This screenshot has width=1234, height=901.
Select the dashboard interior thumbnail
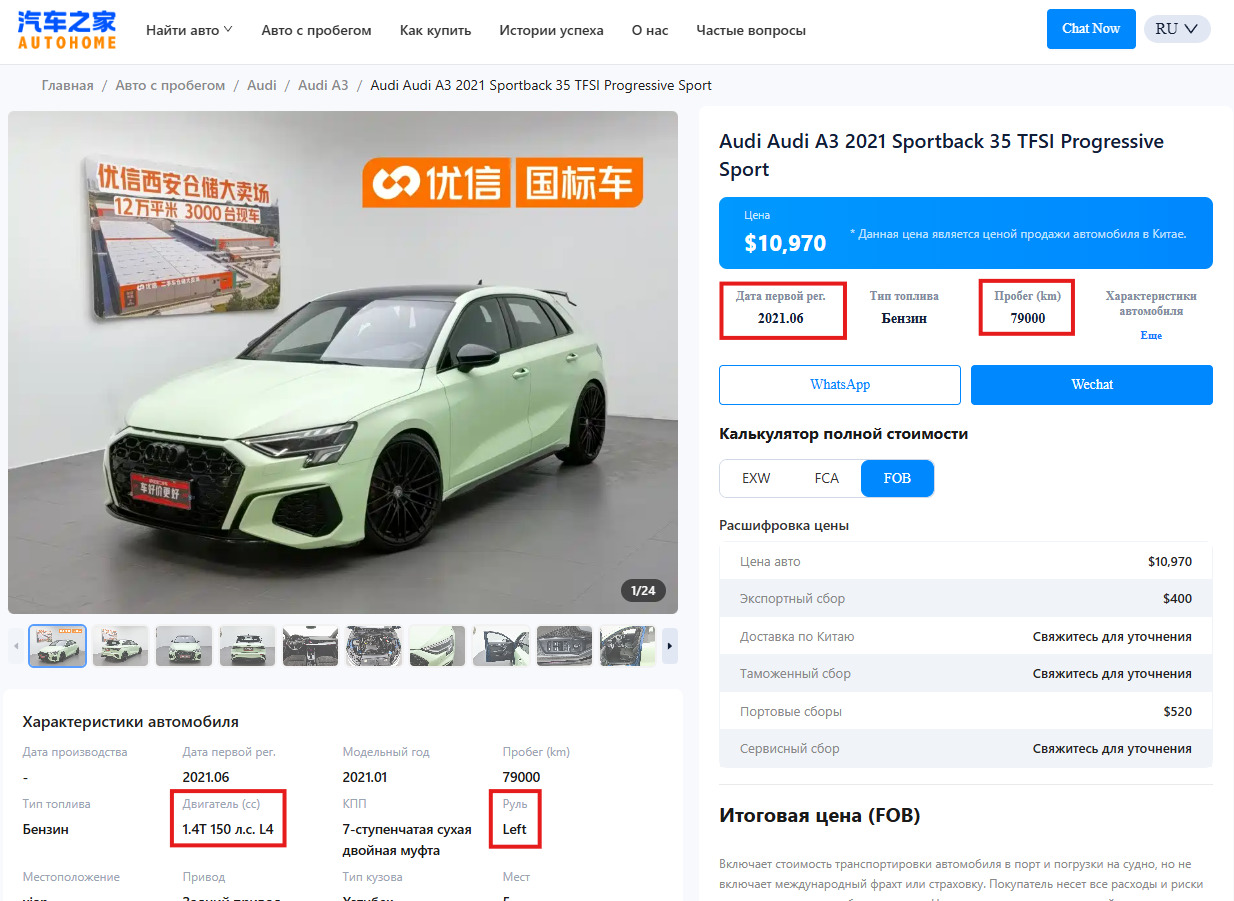[311, 646]
